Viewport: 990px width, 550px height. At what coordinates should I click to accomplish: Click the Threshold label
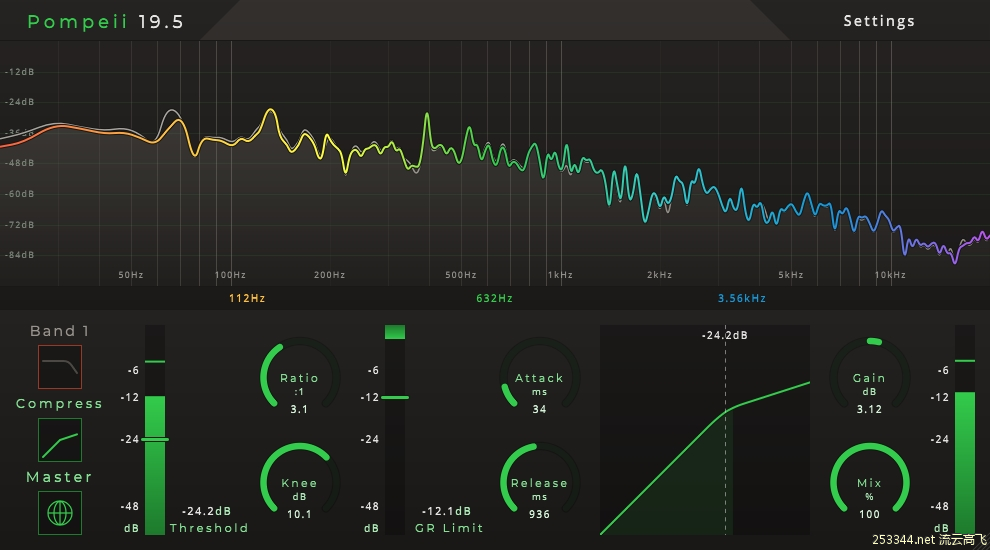pyautogui.click(x=209, y=528)
